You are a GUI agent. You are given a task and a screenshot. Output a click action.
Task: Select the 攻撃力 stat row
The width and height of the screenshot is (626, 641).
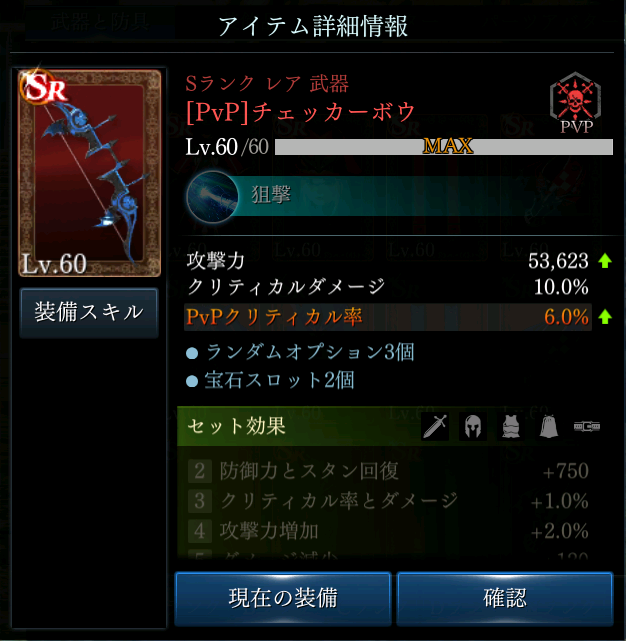(x=399, y=261)
